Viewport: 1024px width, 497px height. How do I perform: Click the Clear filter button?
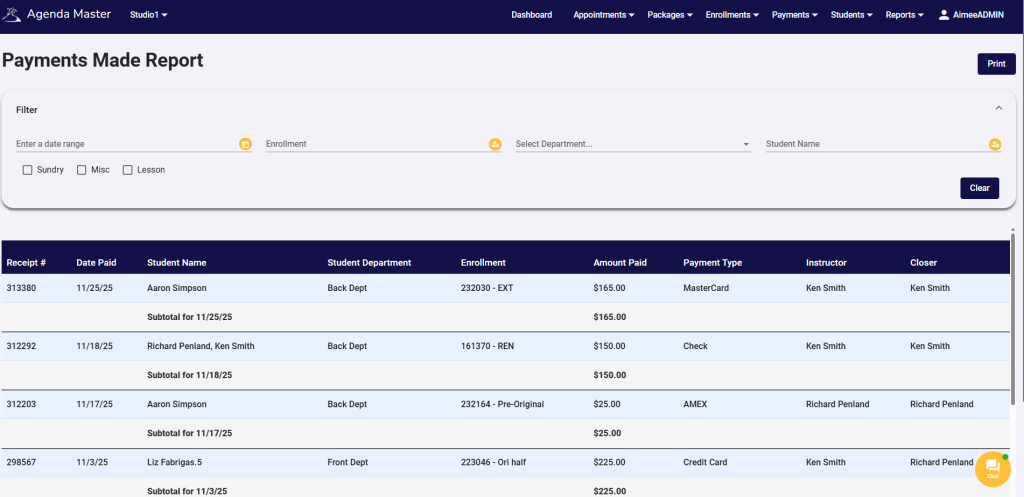pos(979,188)
